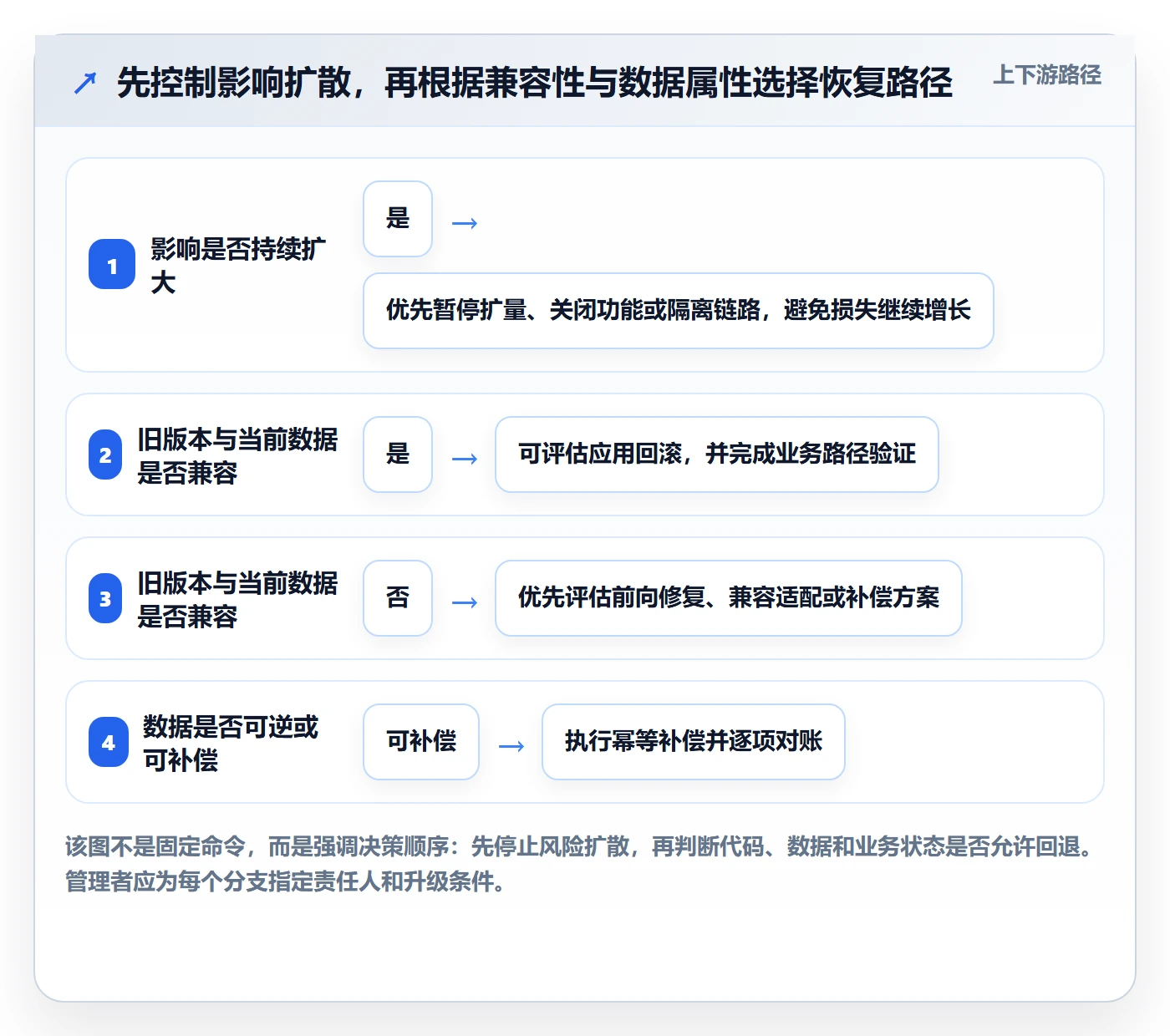Open the 上下游路径 label in the header
This screenshot has width=1170, height=1036.
pyautogui.click(x=1047, y=75)
